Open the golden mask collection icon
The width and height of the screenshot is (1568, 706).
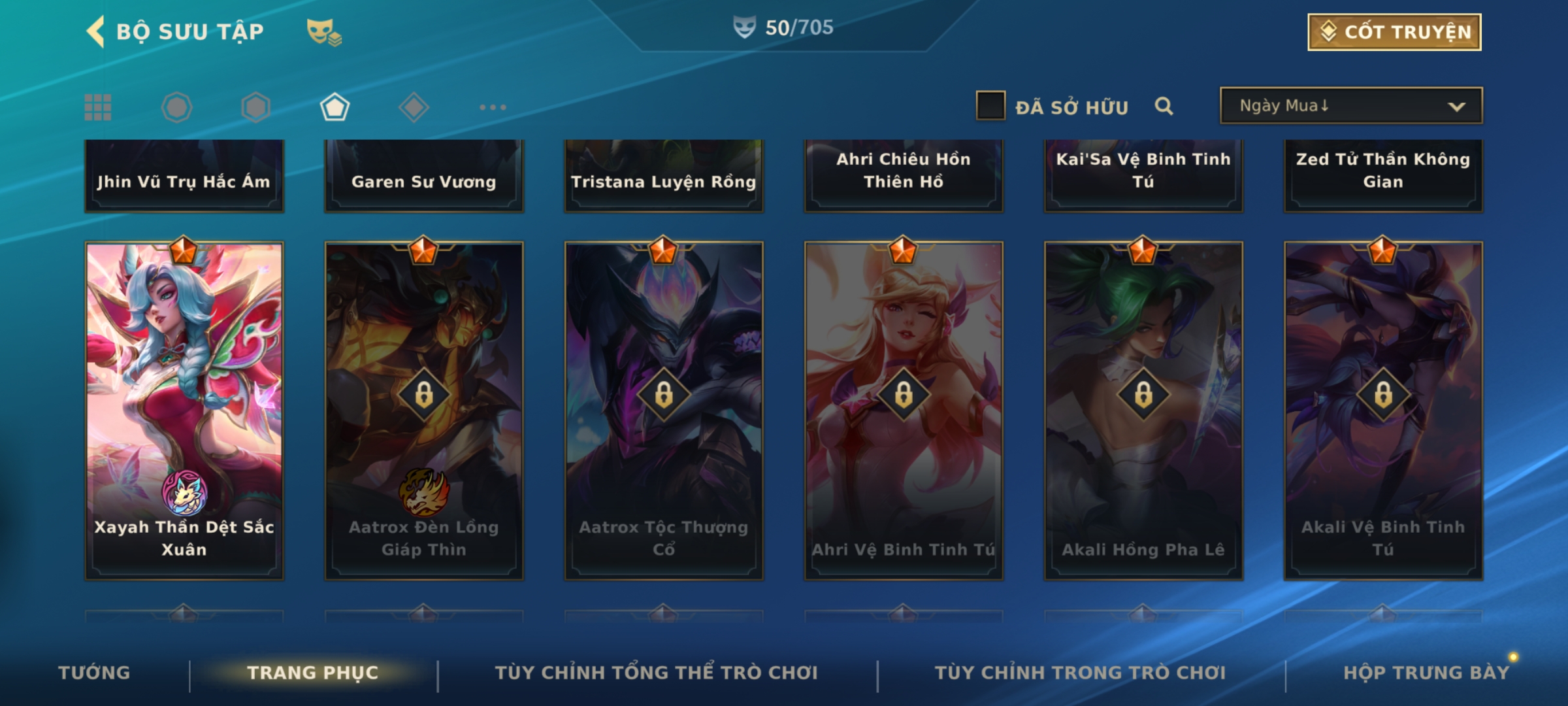(324, 31)
